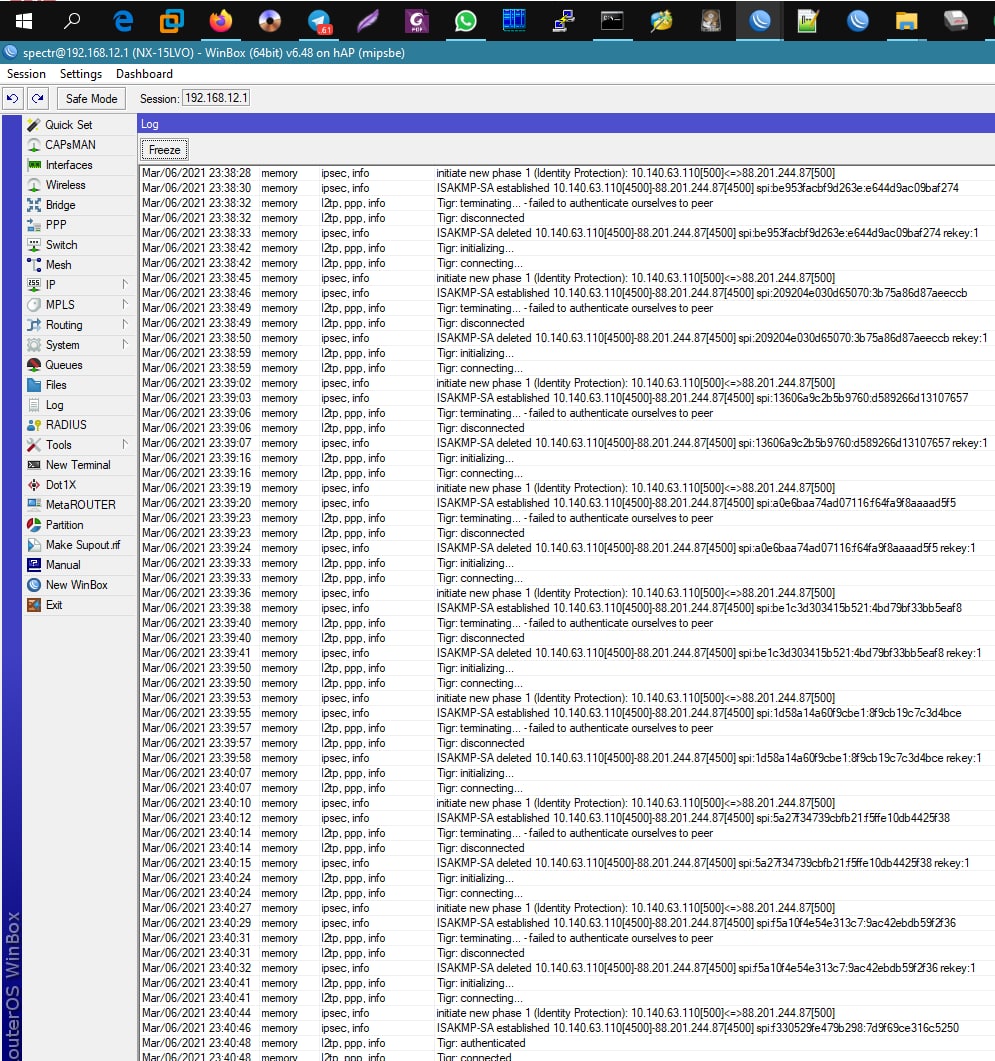Open the Dashboard menu

coord(144,74)
